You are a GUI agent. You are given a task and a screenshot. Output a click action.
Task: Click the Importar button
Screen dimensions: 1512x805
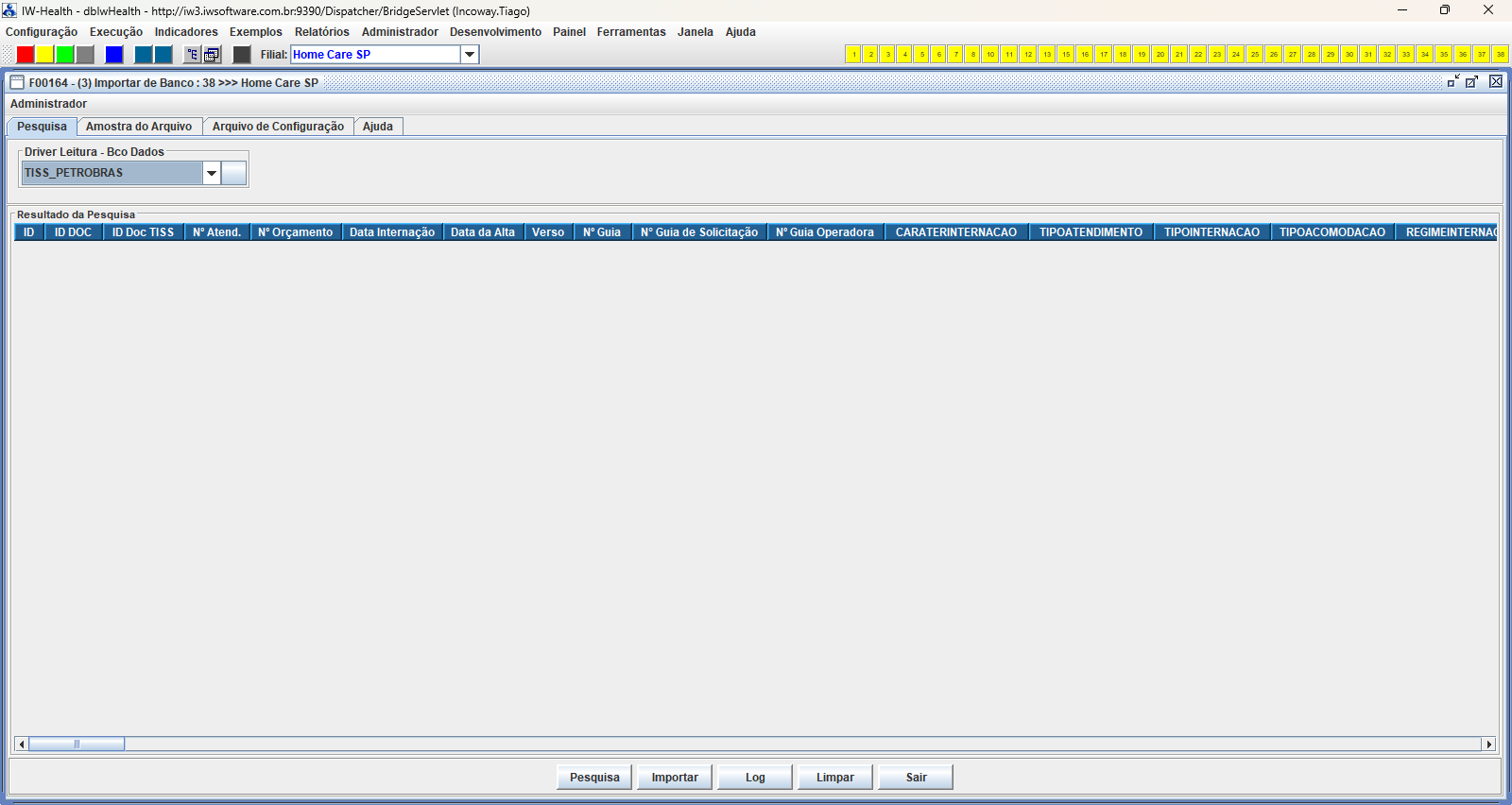[x=675, y=778]
